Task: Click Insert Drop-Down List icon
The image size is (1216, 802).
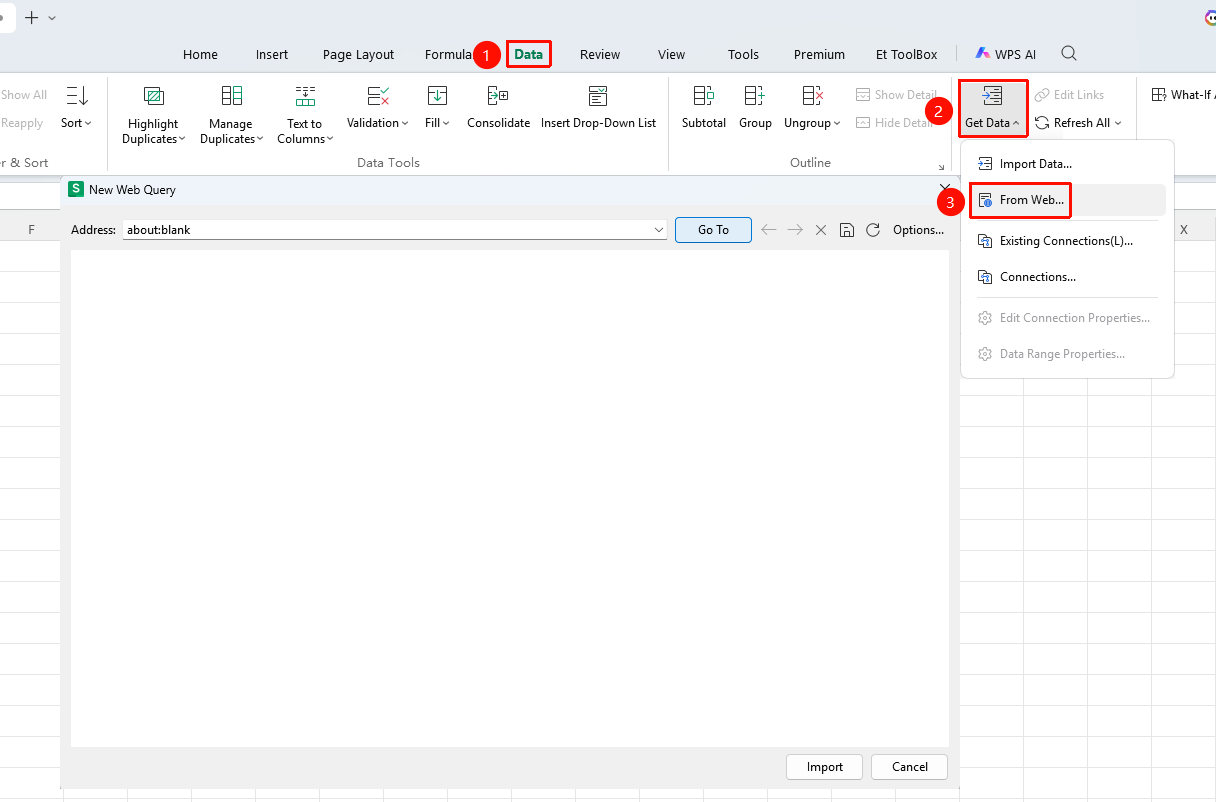Action: click(x=598, y=96)
